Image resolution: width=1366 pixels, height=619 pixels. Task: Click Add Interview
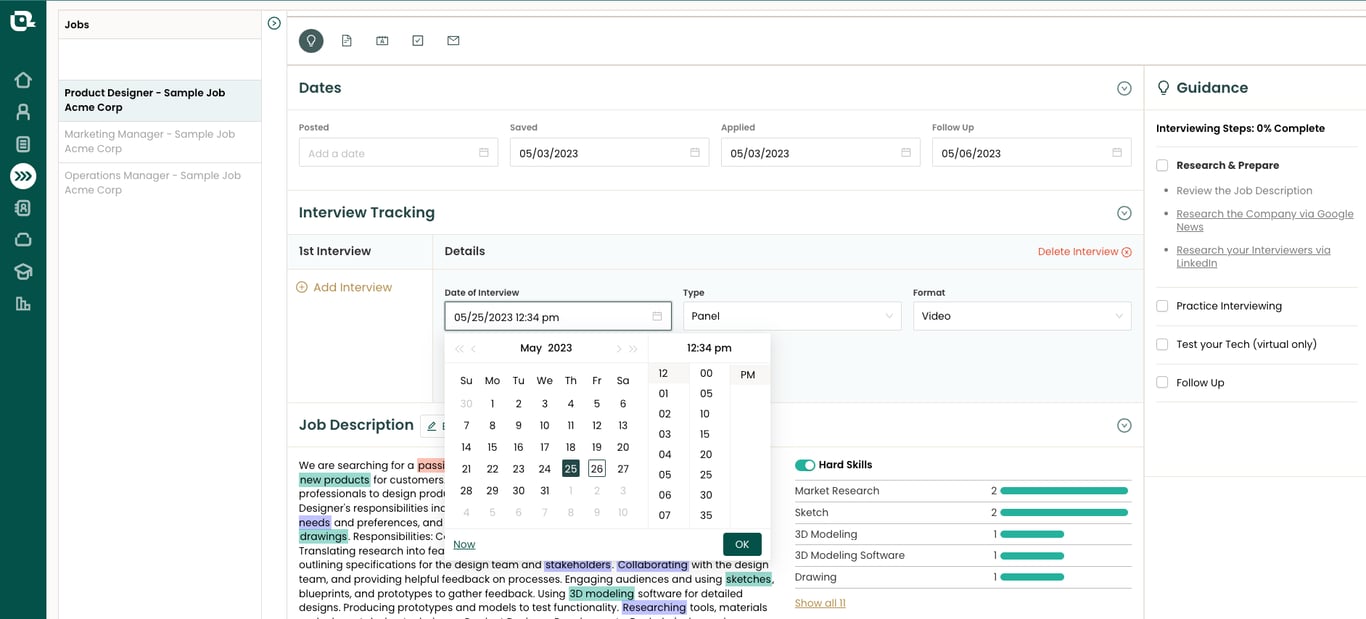coord(344,287)
